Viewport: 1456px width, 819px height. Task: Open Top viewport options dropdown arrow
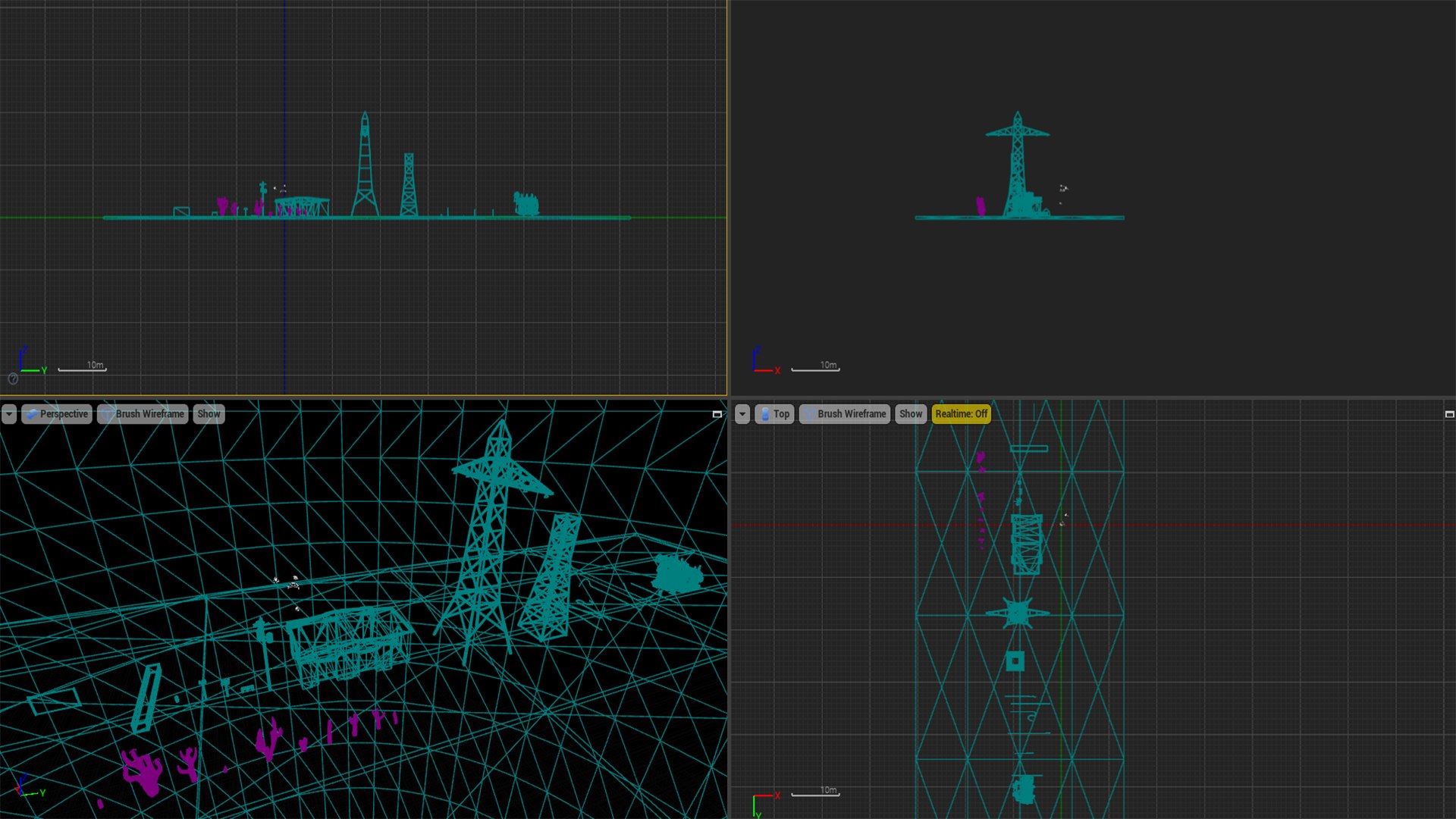(x=742, y=414)
